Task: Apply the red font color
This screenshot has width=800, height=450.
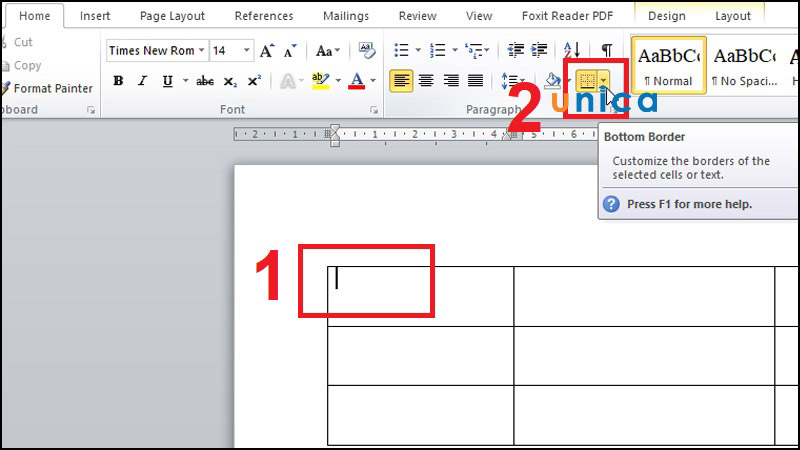Action: point(357,81)
